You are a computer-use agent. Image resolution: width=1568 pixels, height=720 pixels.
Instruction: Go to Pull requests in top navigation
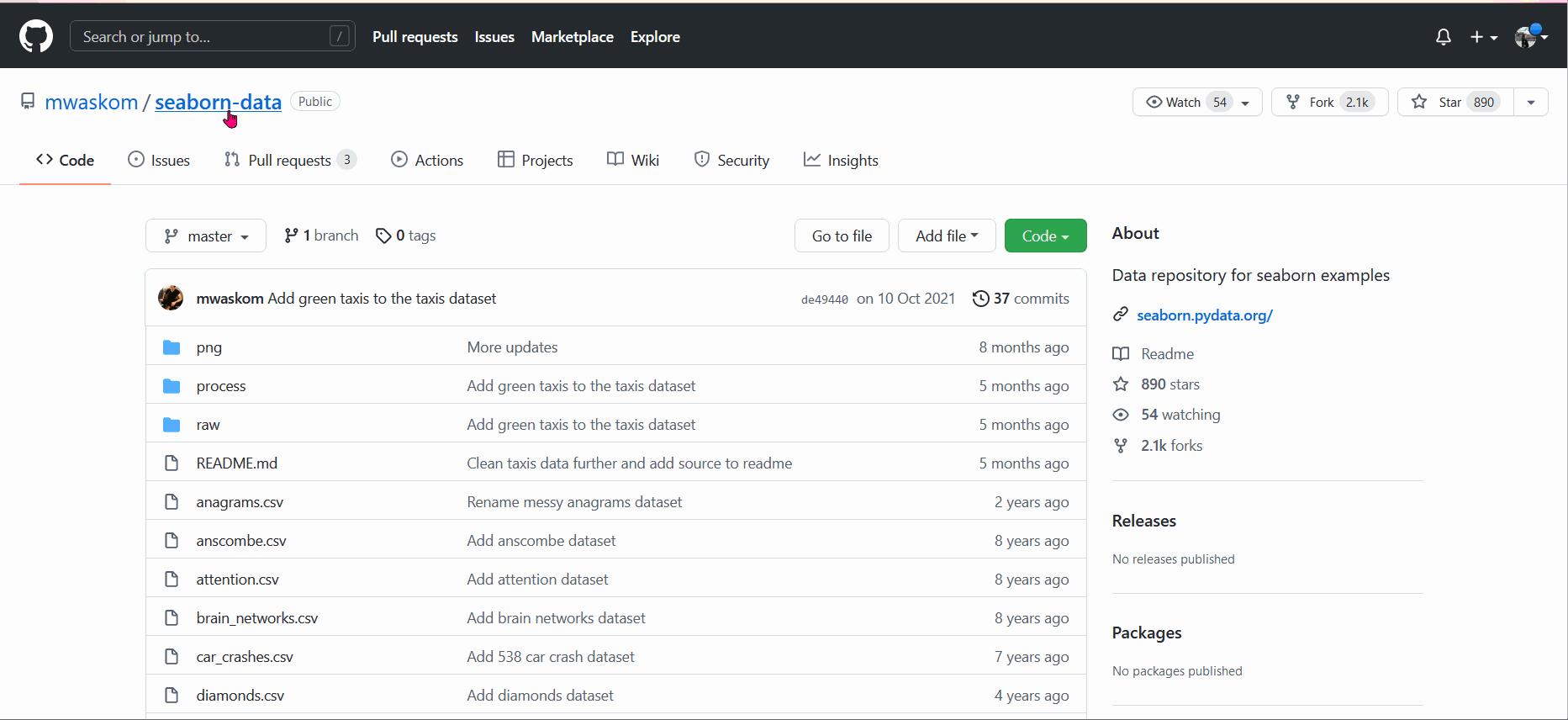click(x=414, y=37)
